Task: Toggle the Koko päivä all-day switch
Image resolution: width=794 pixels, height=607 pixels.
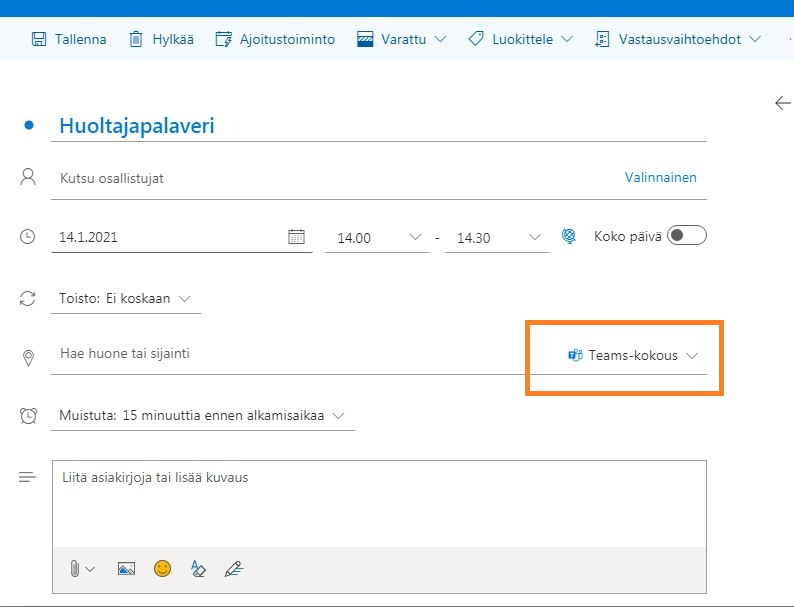Action: (687, 236)
